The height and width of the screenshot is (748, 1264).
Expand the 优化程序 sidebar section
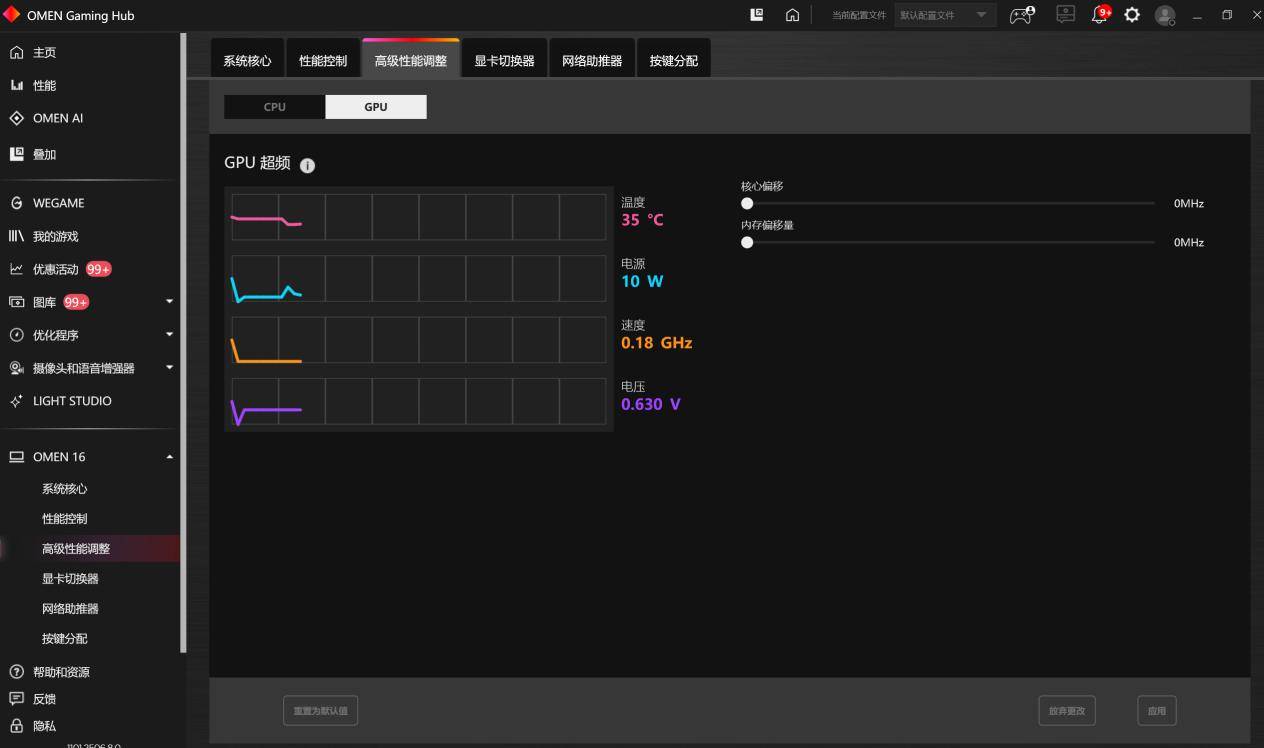point(90,335)
